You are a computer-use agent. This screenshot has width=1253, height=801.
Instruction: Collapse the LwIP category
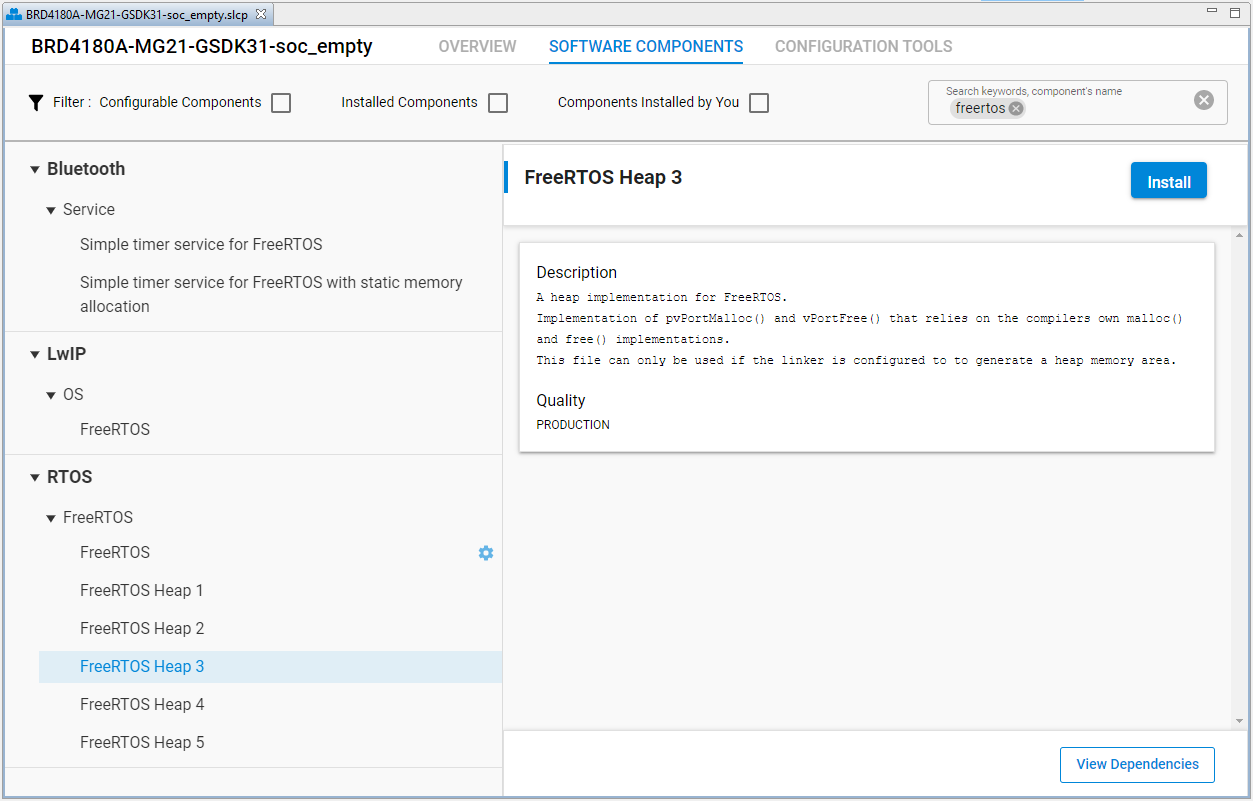click(35, 355)
